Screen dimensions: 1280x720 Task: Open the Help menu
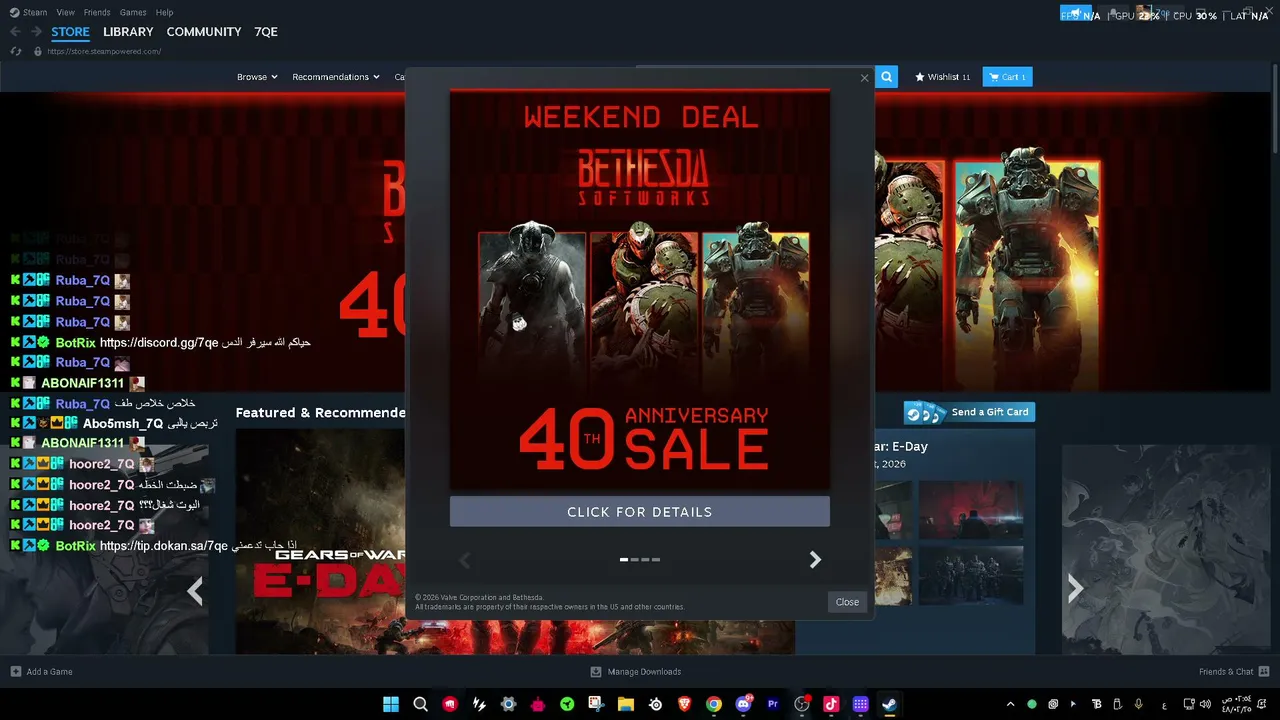pyautogui.click(x=165, y=13)
